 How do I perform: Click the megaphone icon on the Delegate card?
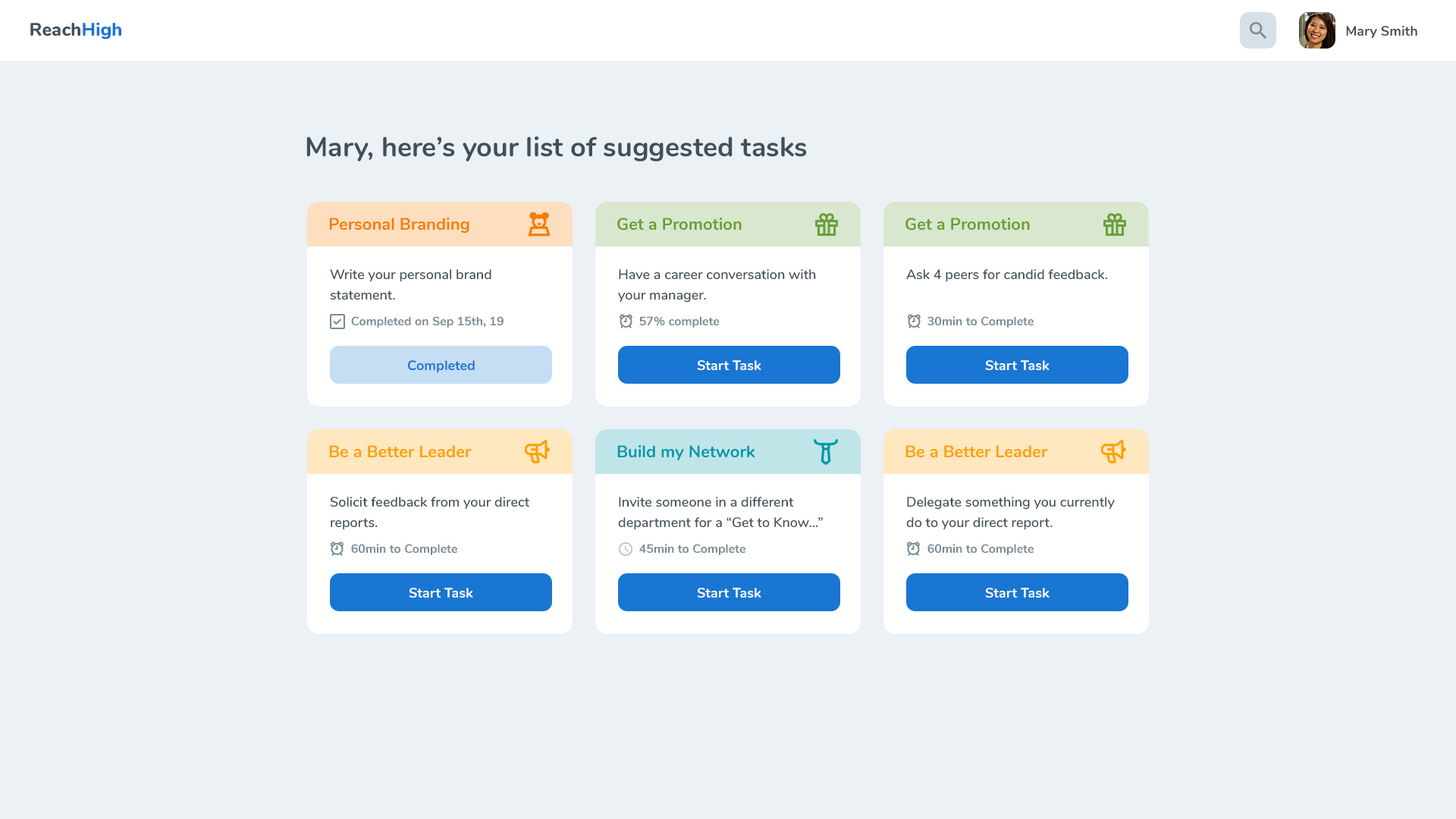point(1113,452)
